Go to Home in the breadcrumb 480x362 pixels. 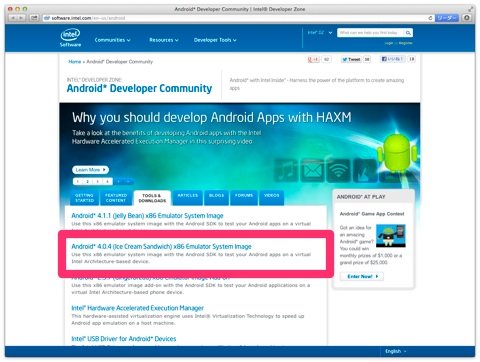tap(75, 62)
